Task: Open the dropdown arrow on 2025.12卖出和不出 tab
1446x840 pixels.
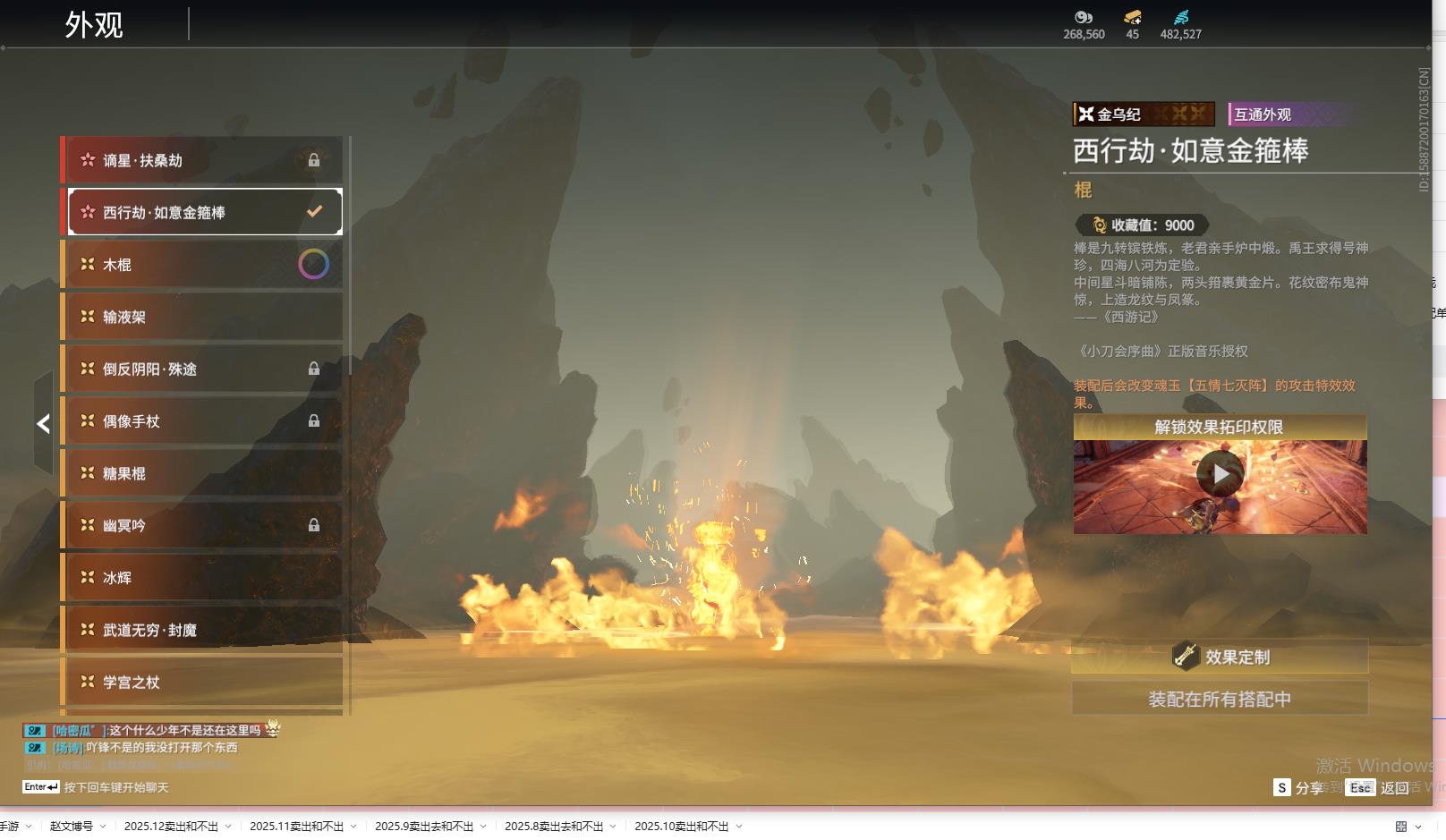Action: pyautogui.click(x=228, y=827)
